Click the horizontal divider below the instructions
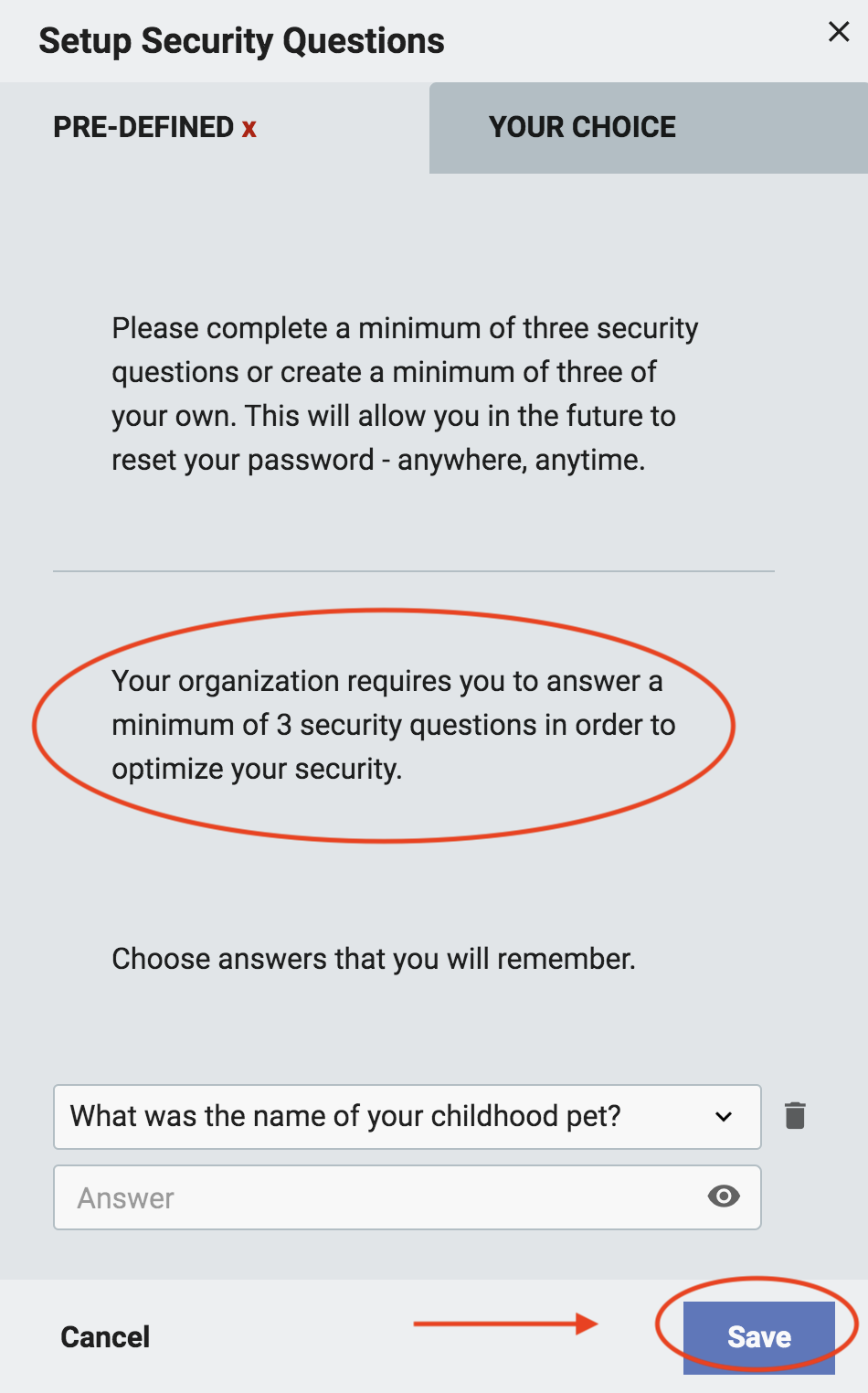This screenshot has width=868, height=1393. pyautogui.click(x=414, y=571)
